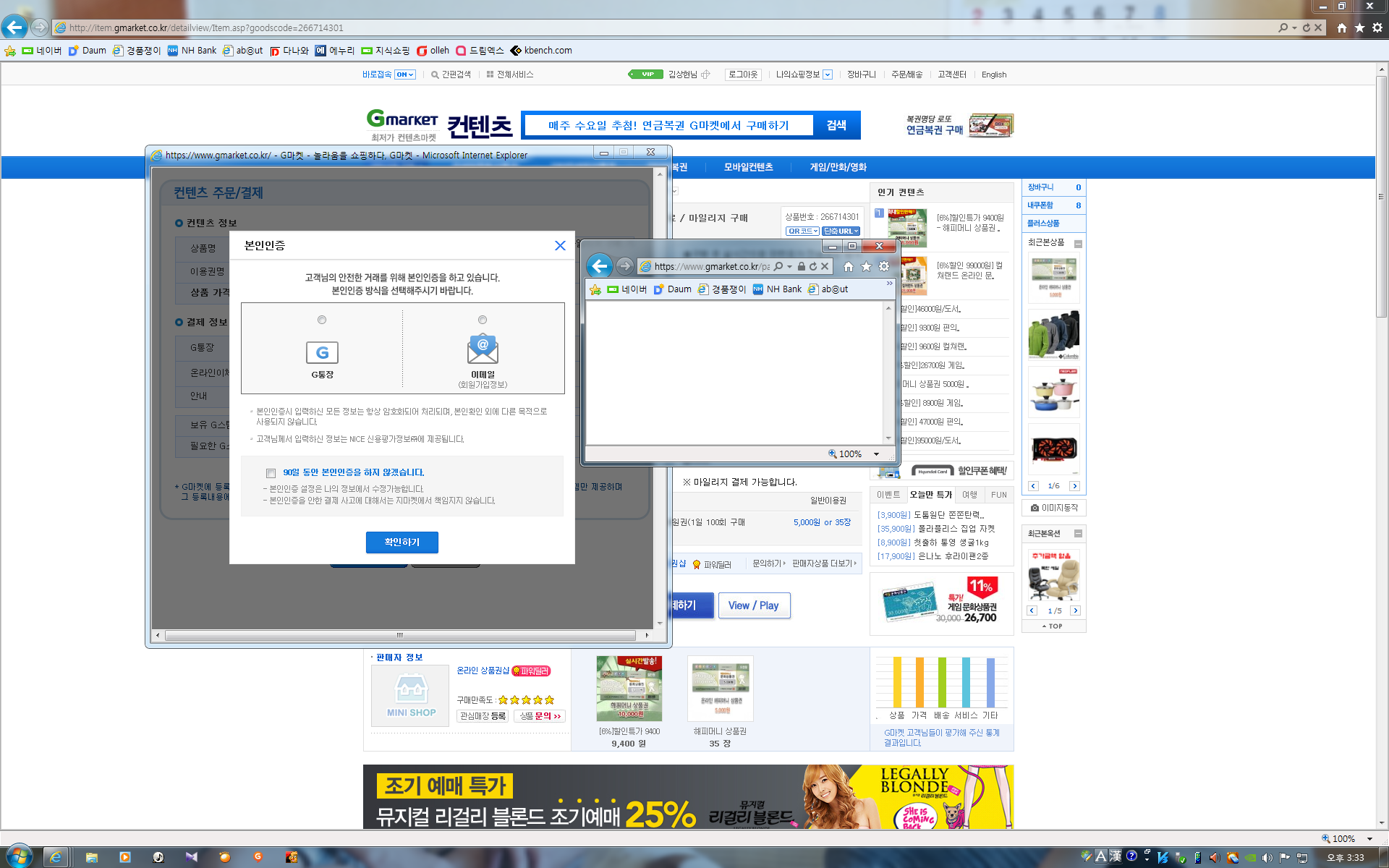Open the main window zoom level dropdown
1389x868 pixels.
(x=1369, y=839)
